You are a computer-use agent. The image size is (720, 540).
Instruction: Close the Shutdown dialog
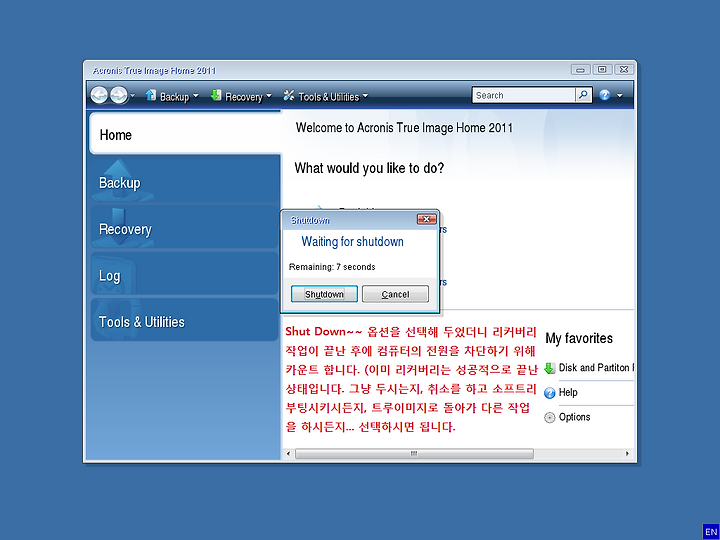click(427, 219)
